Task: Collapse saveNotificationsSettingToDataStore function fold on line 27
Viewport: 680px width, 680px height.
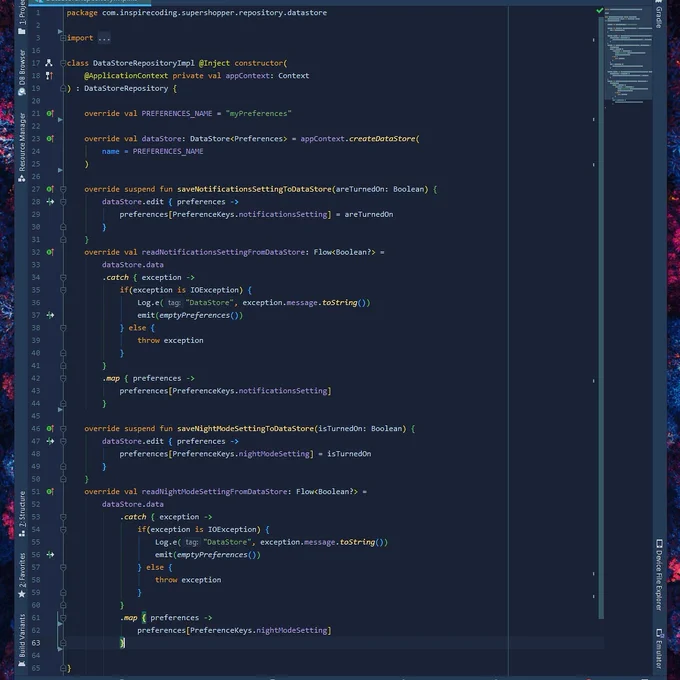Action: pyautogui.click(x=63, y=189)
